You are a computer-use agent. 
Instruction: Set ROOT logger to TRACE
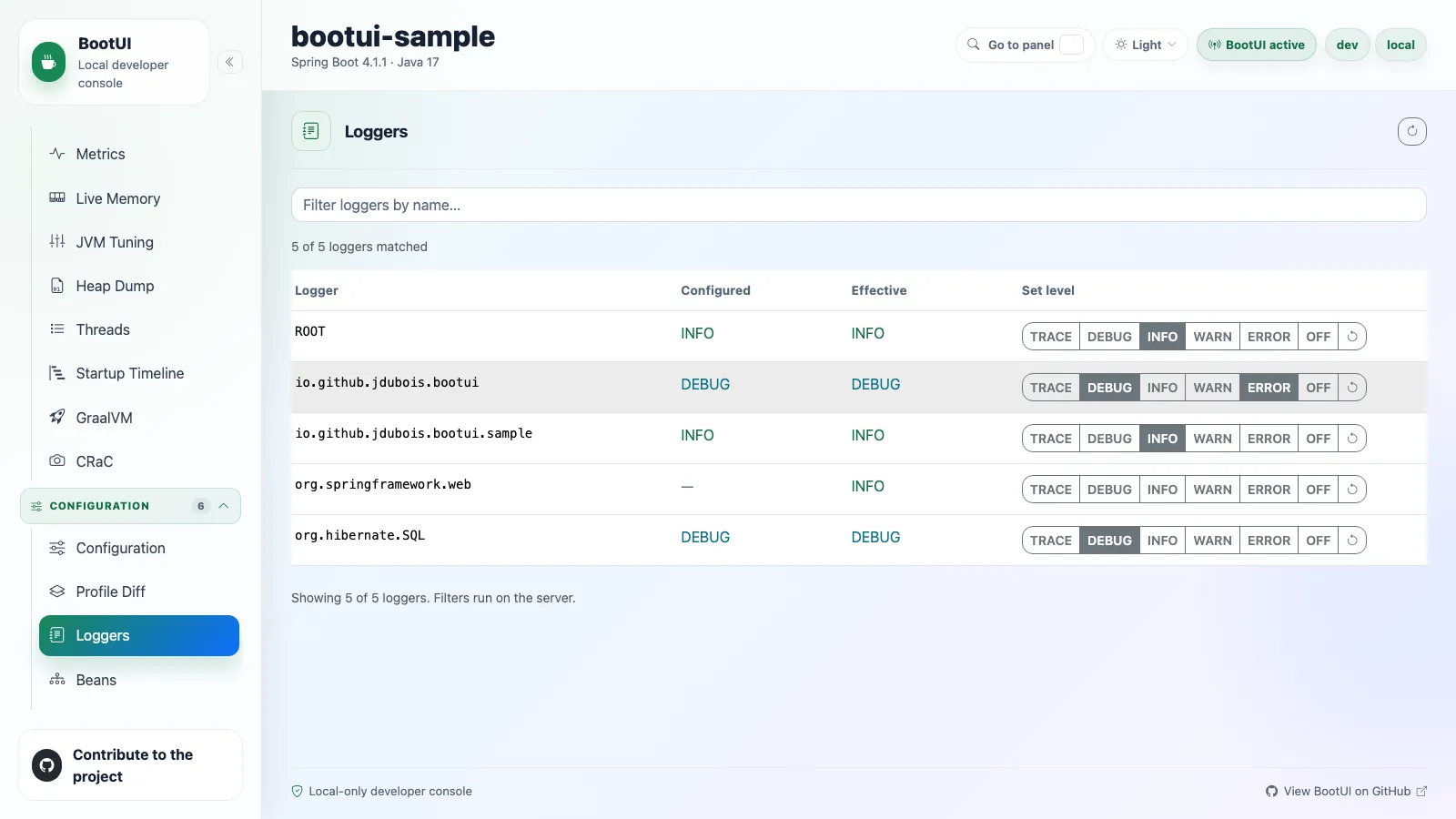click(1051, 337)
